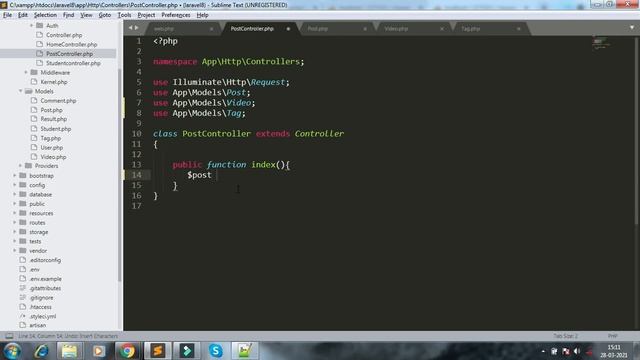
Task: Open the Tools menu
Action: pyautogui.click(x=124, y=15)
